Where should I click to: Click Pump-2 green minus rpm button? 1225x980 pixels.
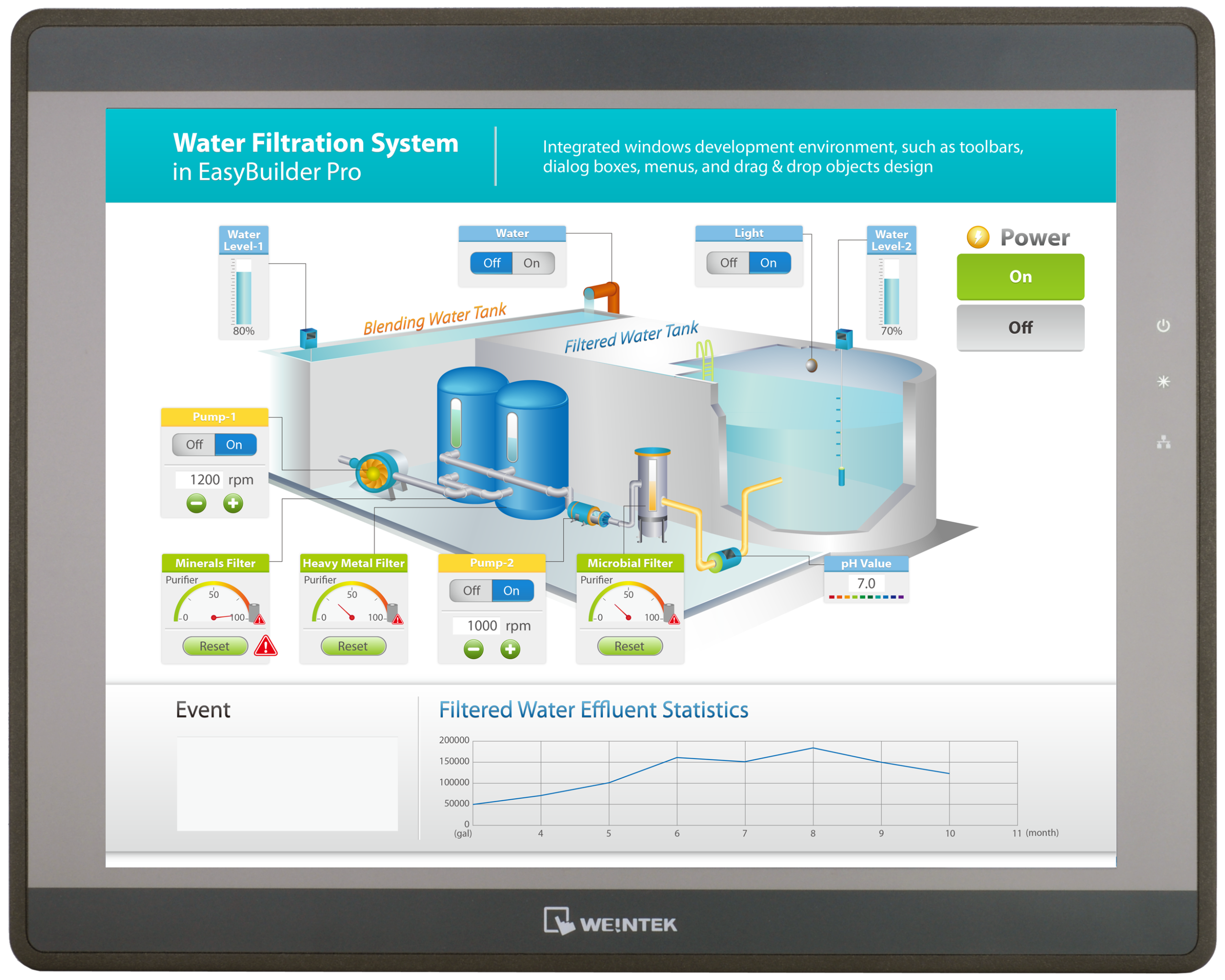[x=473, y=649]
